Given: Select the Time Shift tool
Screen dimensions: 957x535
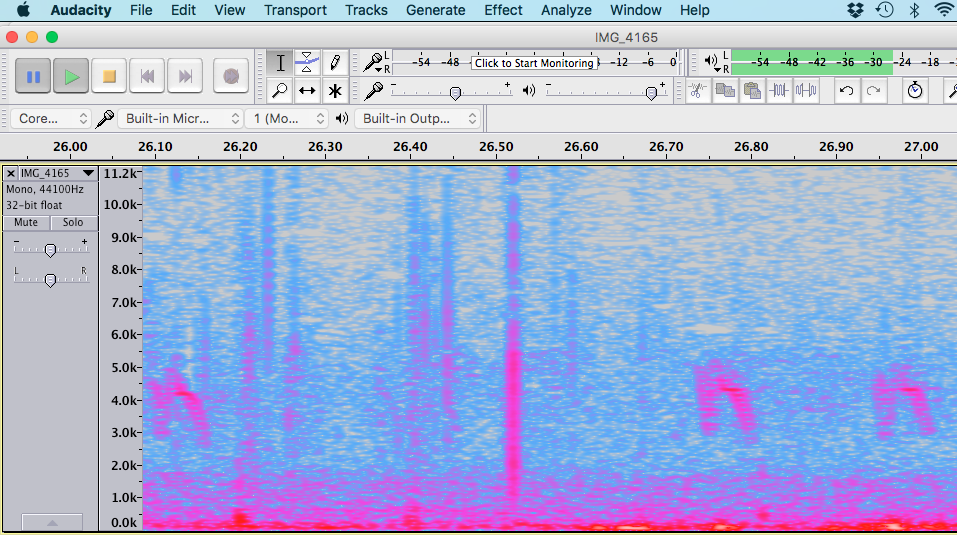Looking at the screenshot, I should (308, 91).
